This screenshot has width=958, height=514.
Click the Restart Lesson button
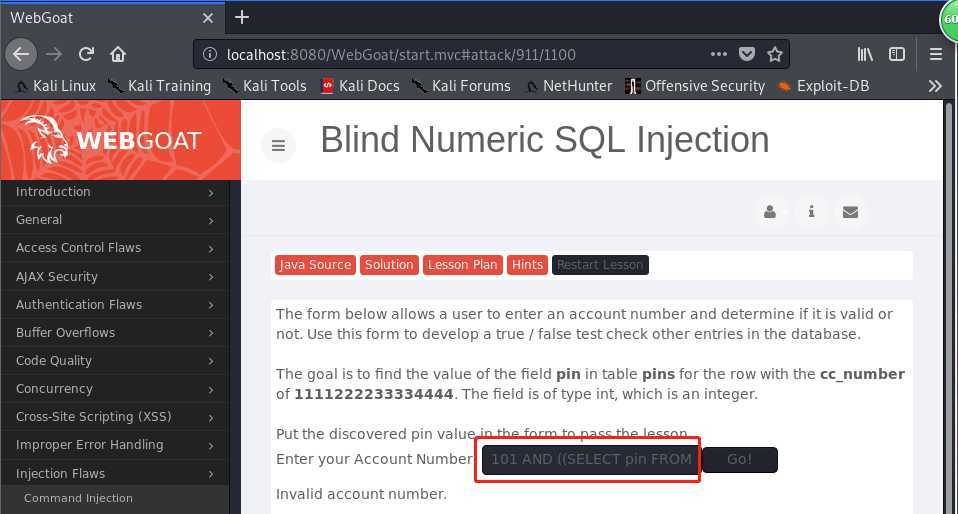(x=600, y=265)
